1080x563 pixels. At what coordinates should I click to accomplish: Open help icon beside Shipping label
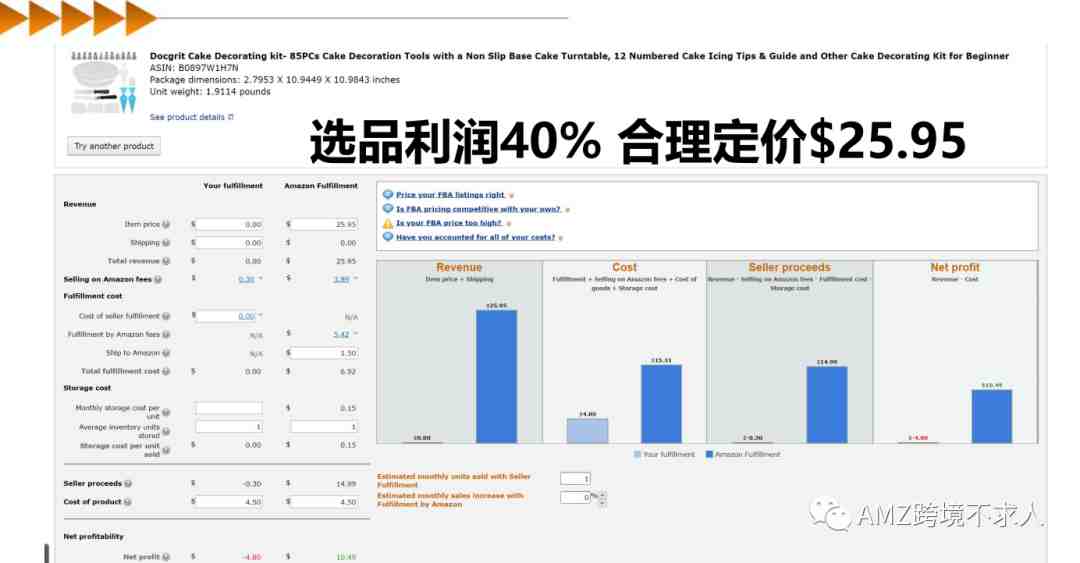pos(166,243)
